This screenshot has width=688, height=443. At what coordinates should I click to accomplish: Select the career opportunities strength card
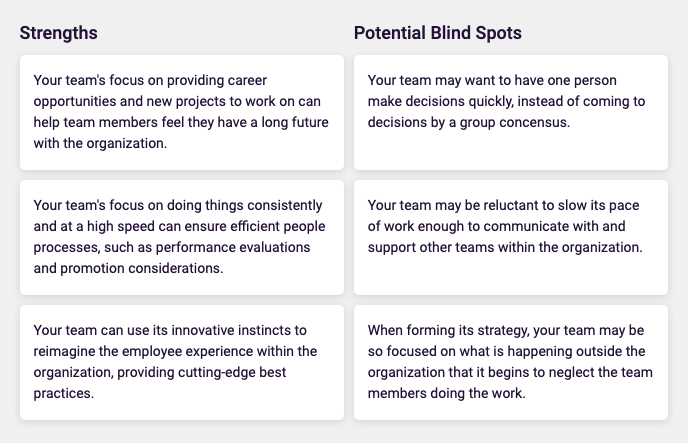point(182,112)
